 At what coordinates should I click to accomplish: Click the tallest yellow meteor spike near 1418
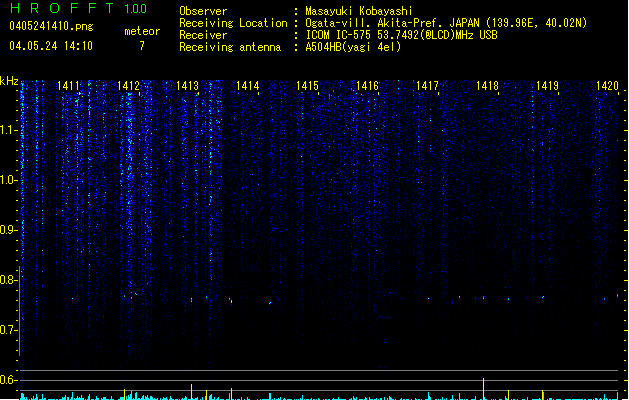pos(483,388)
